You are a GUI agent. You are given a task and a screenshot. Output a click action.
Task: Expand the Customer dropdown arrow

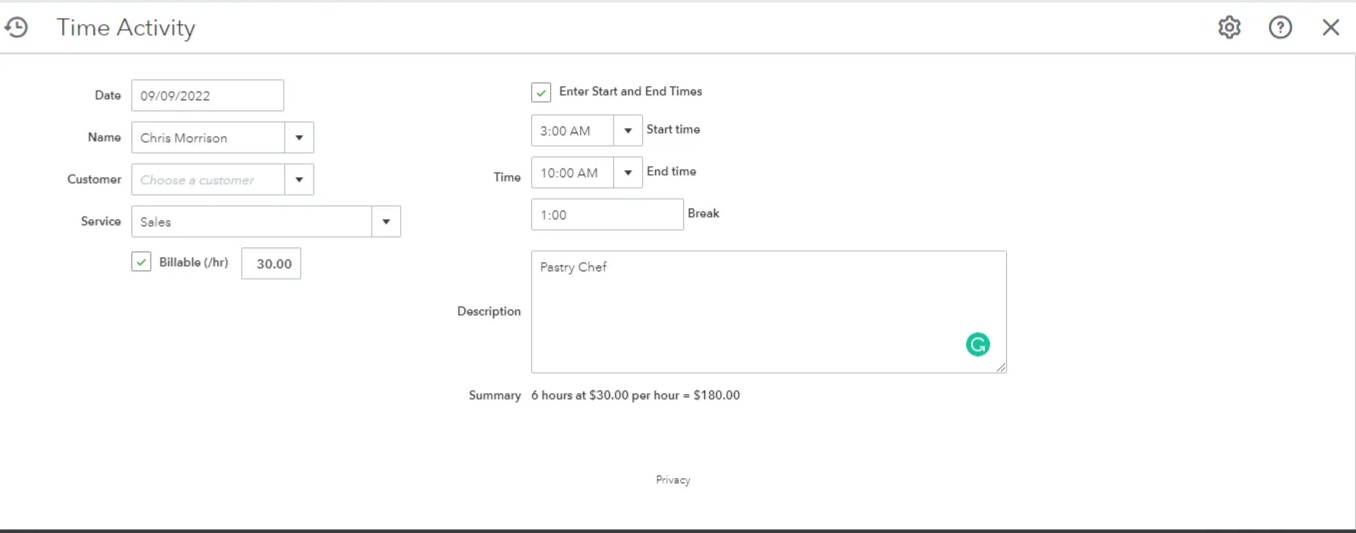(299, 180)
